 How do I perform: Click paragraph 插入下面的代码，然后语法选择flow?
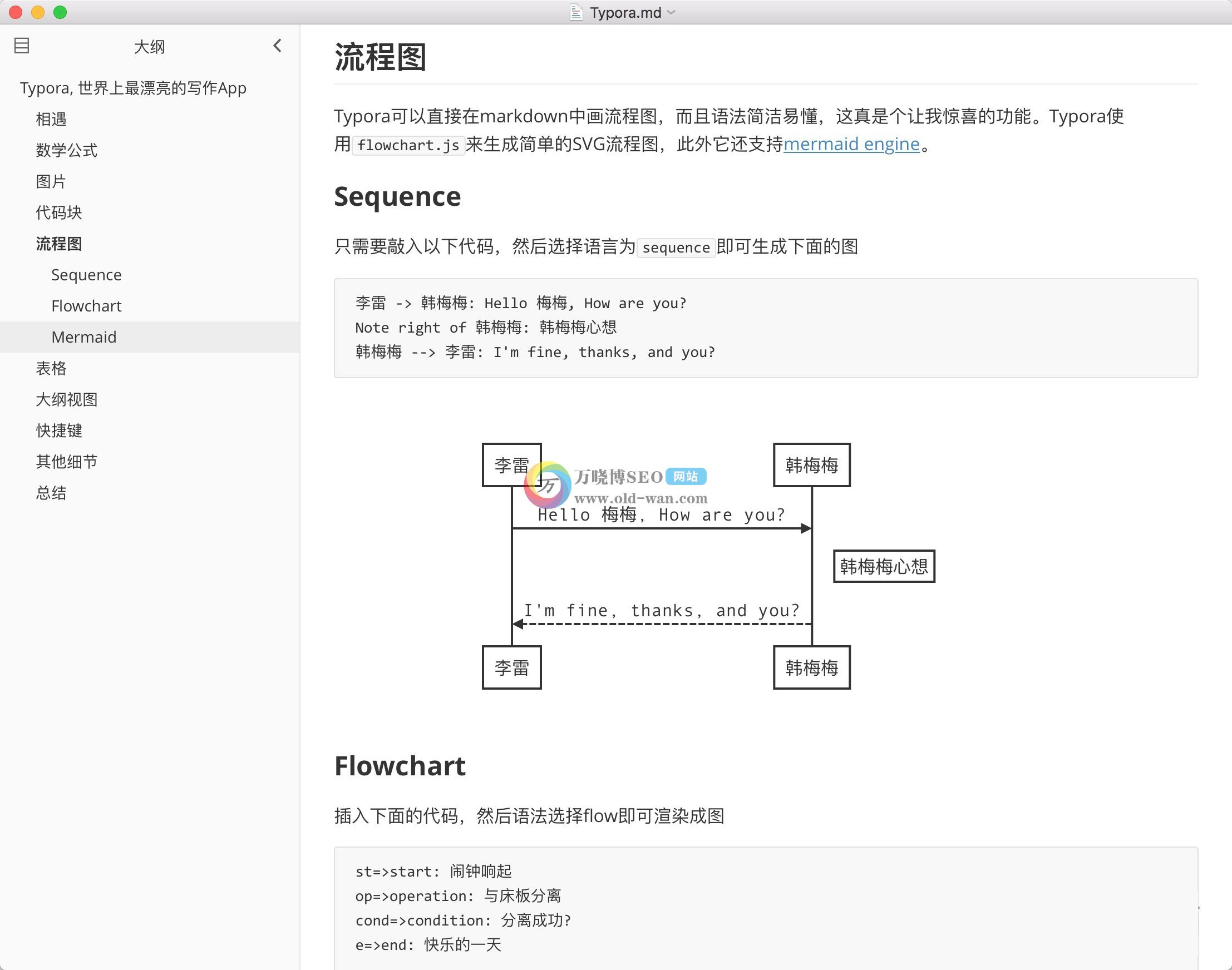tap(529, 816)
